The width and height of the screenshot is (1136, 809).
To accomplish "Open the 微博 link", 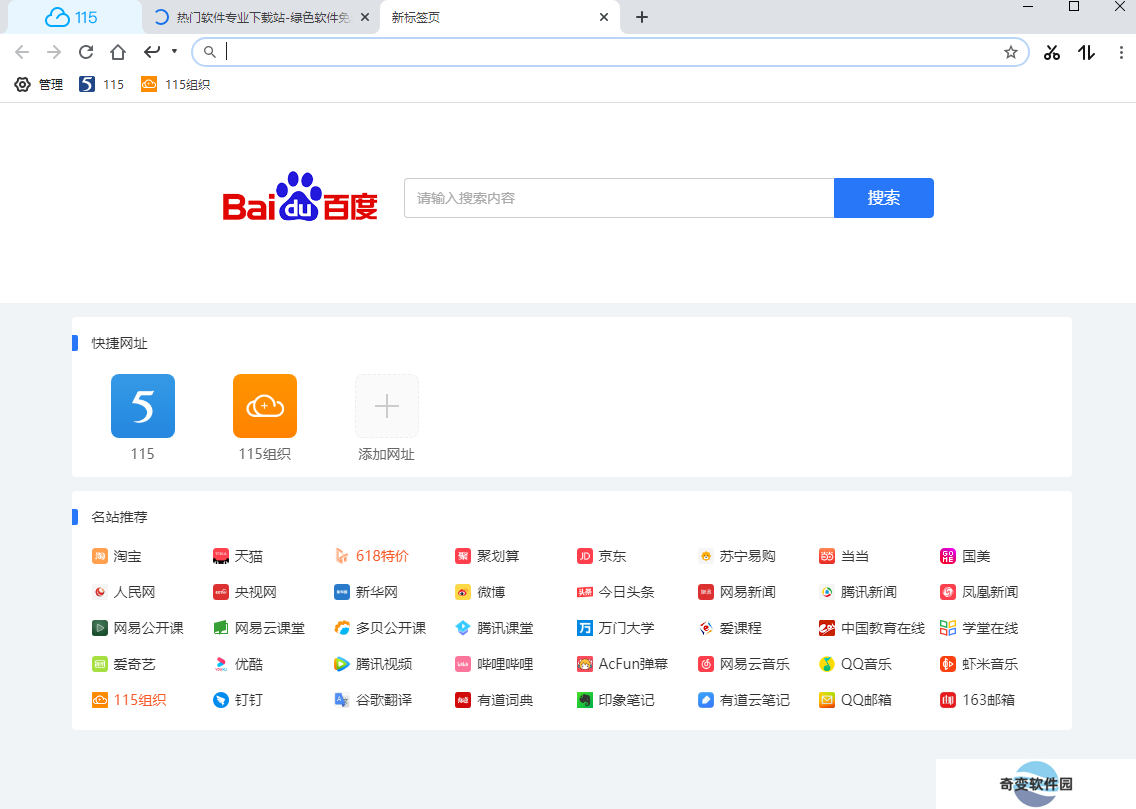I will 480,592.
